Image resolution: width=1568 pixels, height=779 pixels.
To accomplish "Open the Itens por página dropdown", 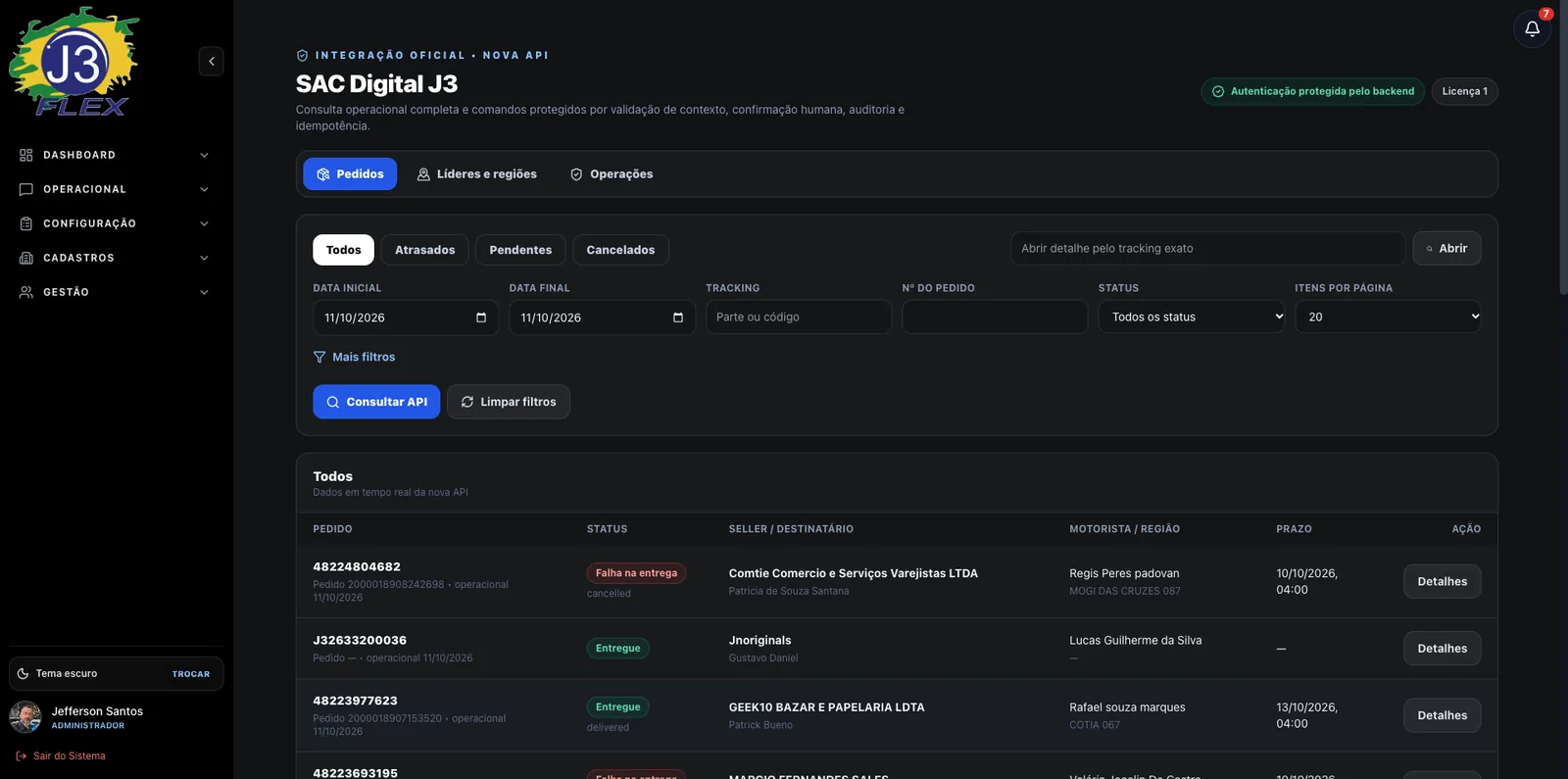I will click(1388, 316).
